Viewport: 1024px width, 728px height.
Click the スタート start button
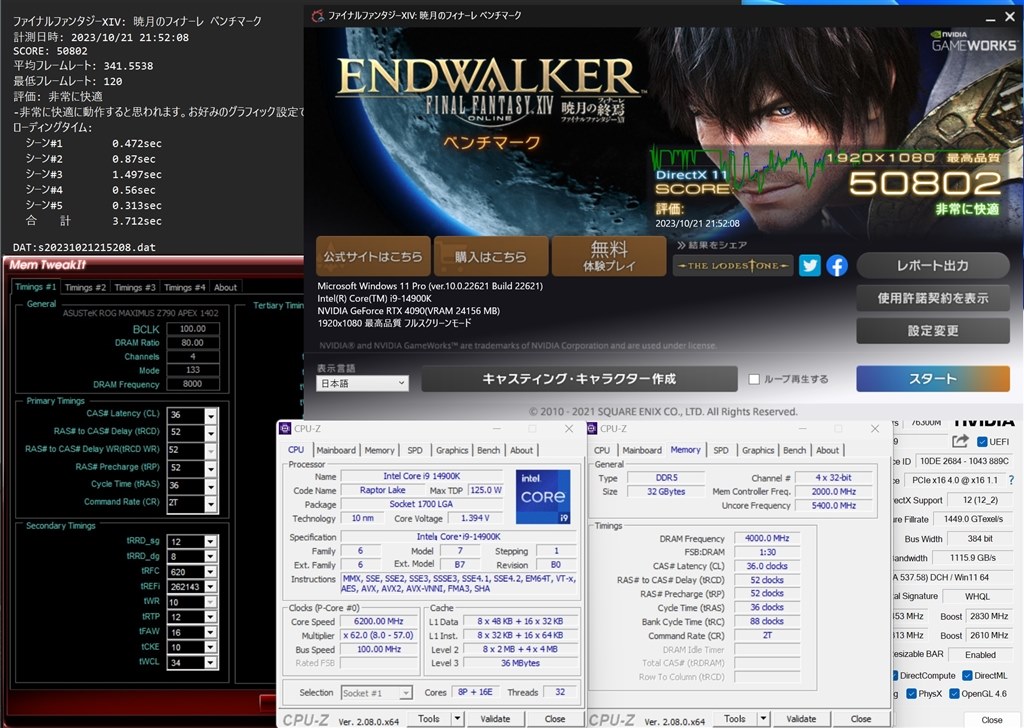[933, 379]
